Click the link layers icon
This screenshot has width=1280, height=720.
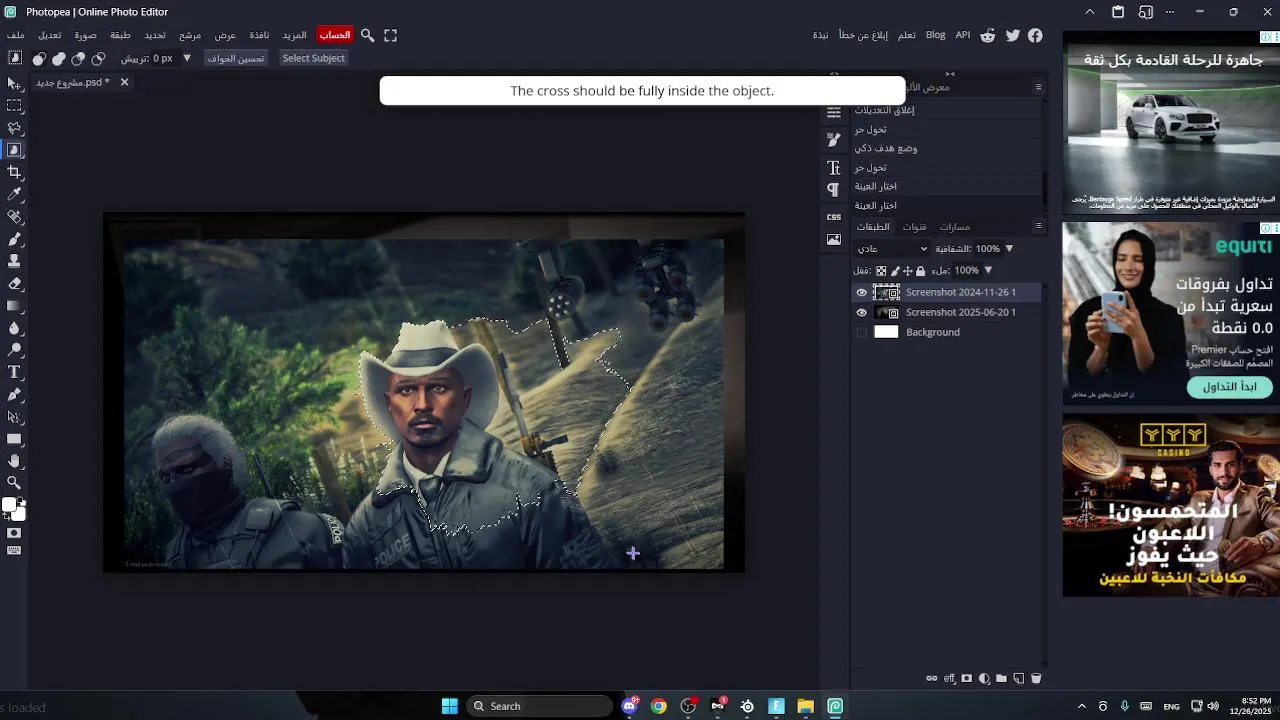tap(932, 678)
